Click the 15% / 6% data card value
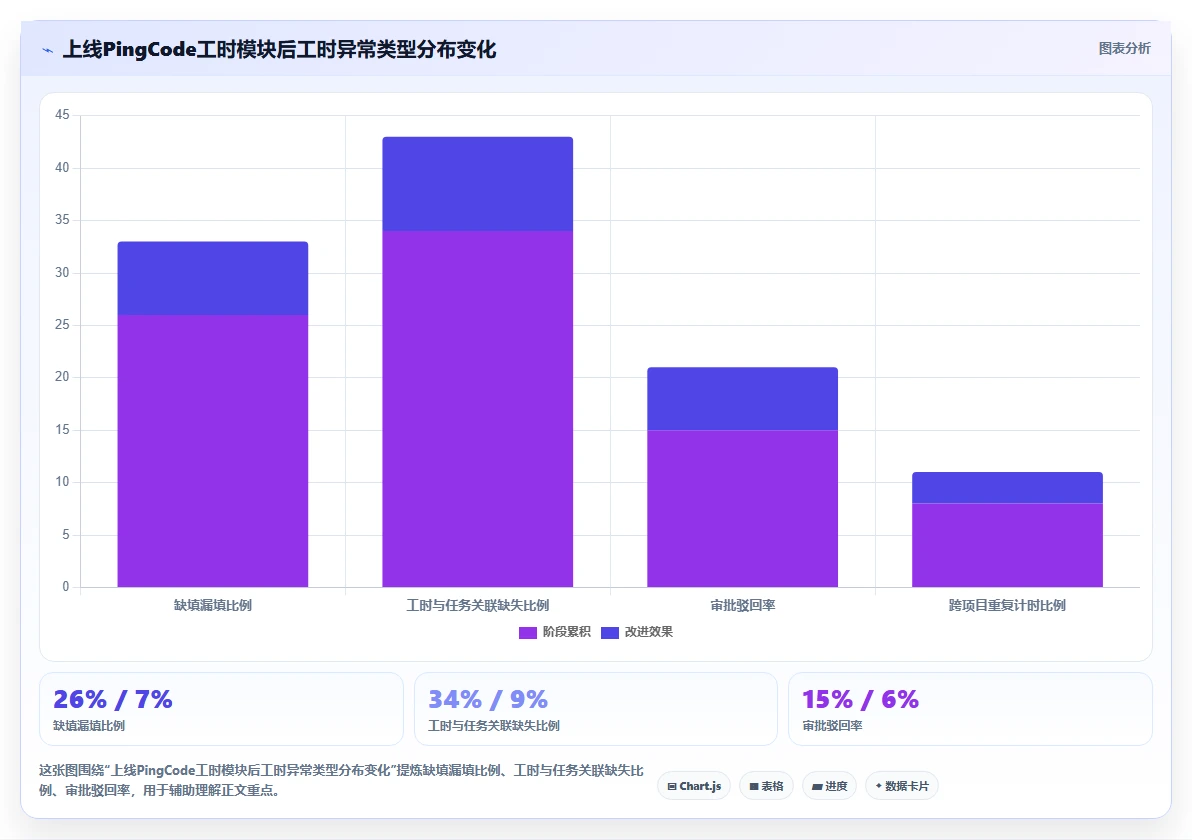 coord(861,699)
